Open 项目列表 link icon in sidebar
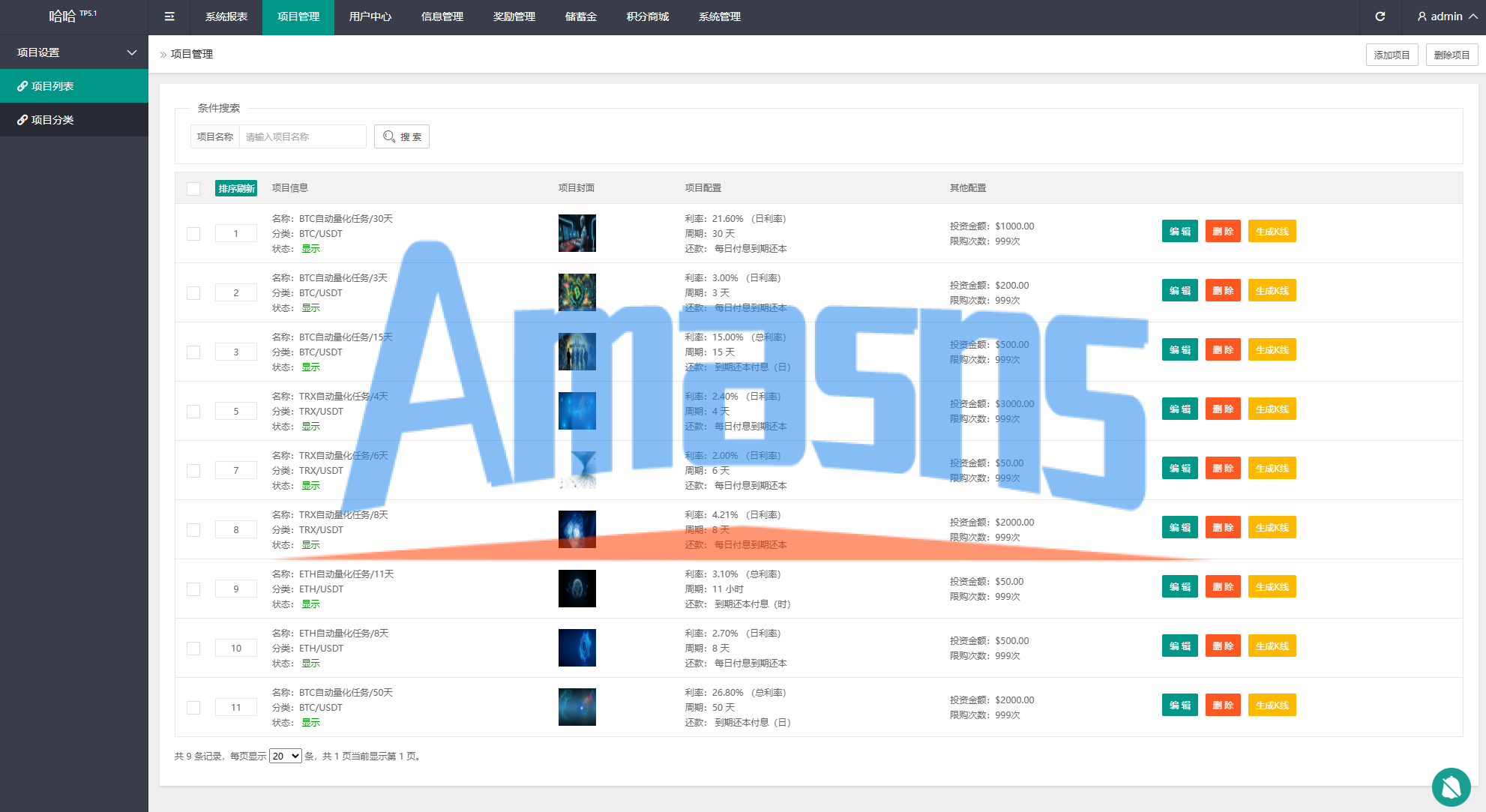This screenshot has height=812, width=1486. coord(22,86)
